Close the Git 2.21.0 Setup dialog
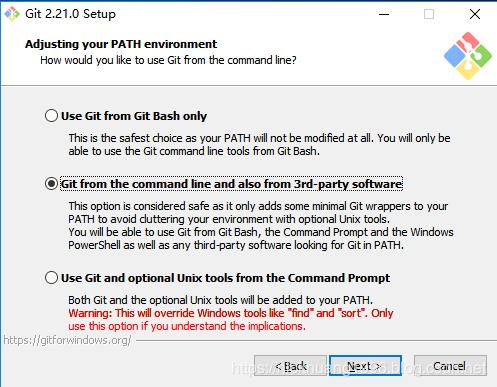This screenshot has width=497, height=387. coord(475,14)
